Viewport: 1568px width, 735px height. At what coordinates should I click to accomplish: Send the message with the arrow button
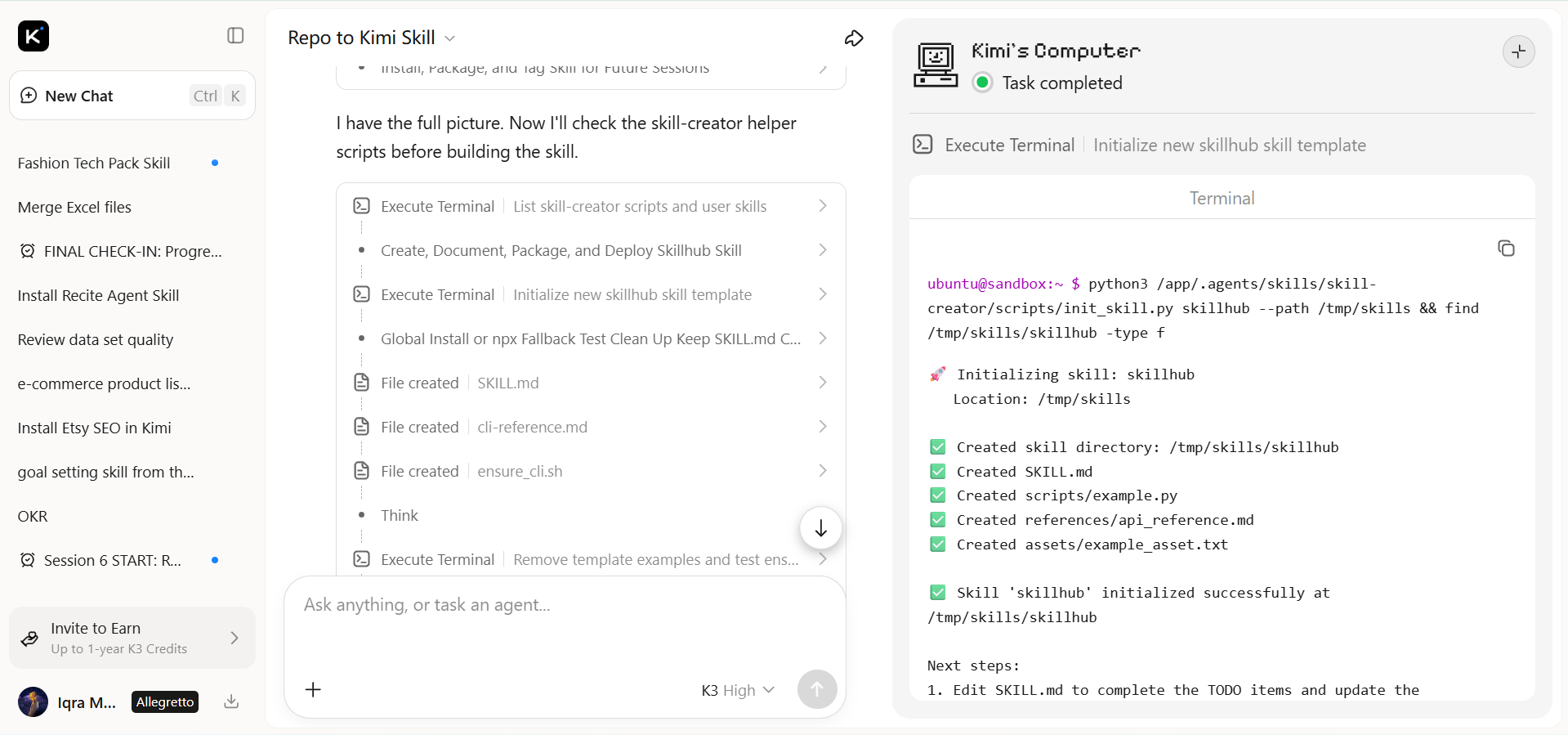pyautogui.click(x=817, y=689)
